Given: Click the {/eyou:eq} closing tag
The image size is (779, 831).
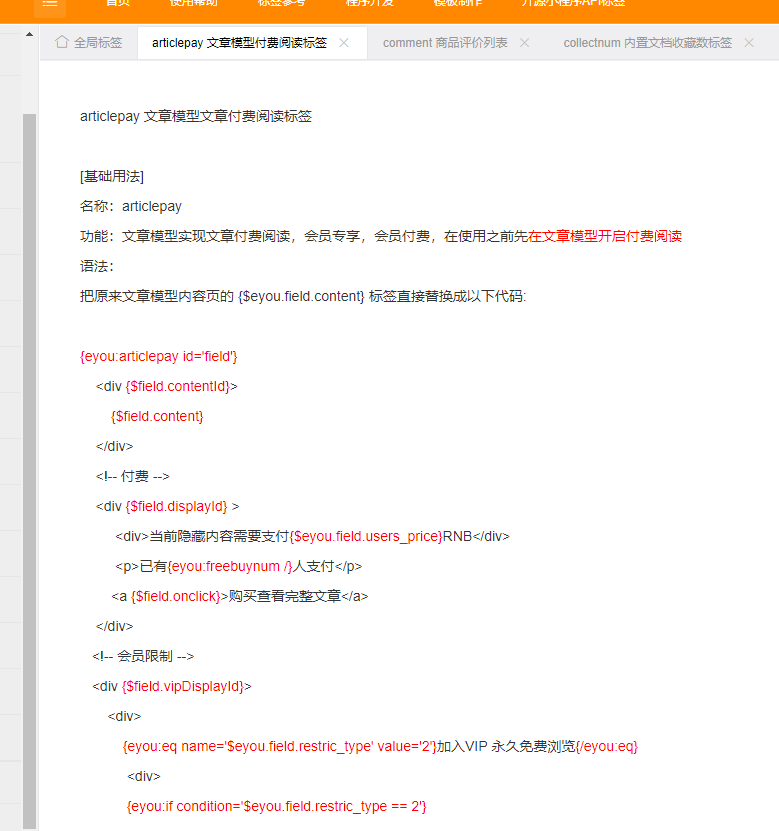Looking at the screenshot, I should point(607,747).
